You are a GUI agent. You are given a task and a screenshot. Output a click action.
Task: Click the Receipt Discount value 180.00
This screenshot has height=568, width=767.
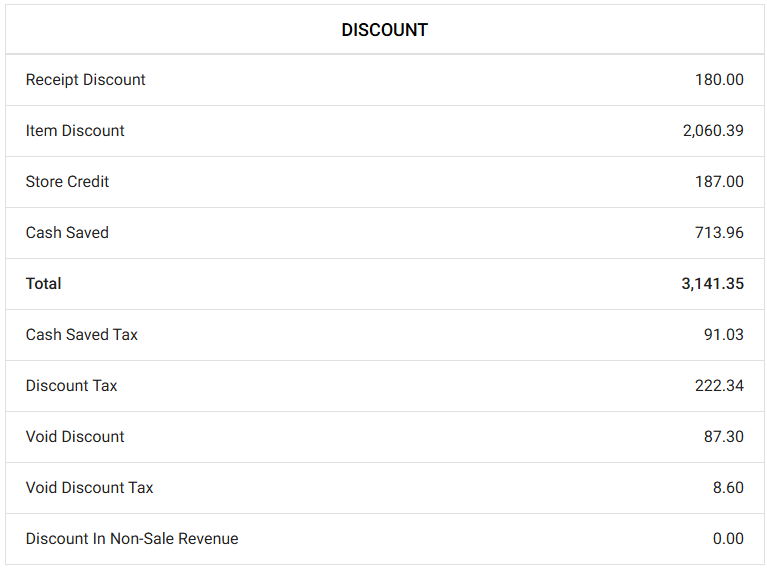[719, 80]
